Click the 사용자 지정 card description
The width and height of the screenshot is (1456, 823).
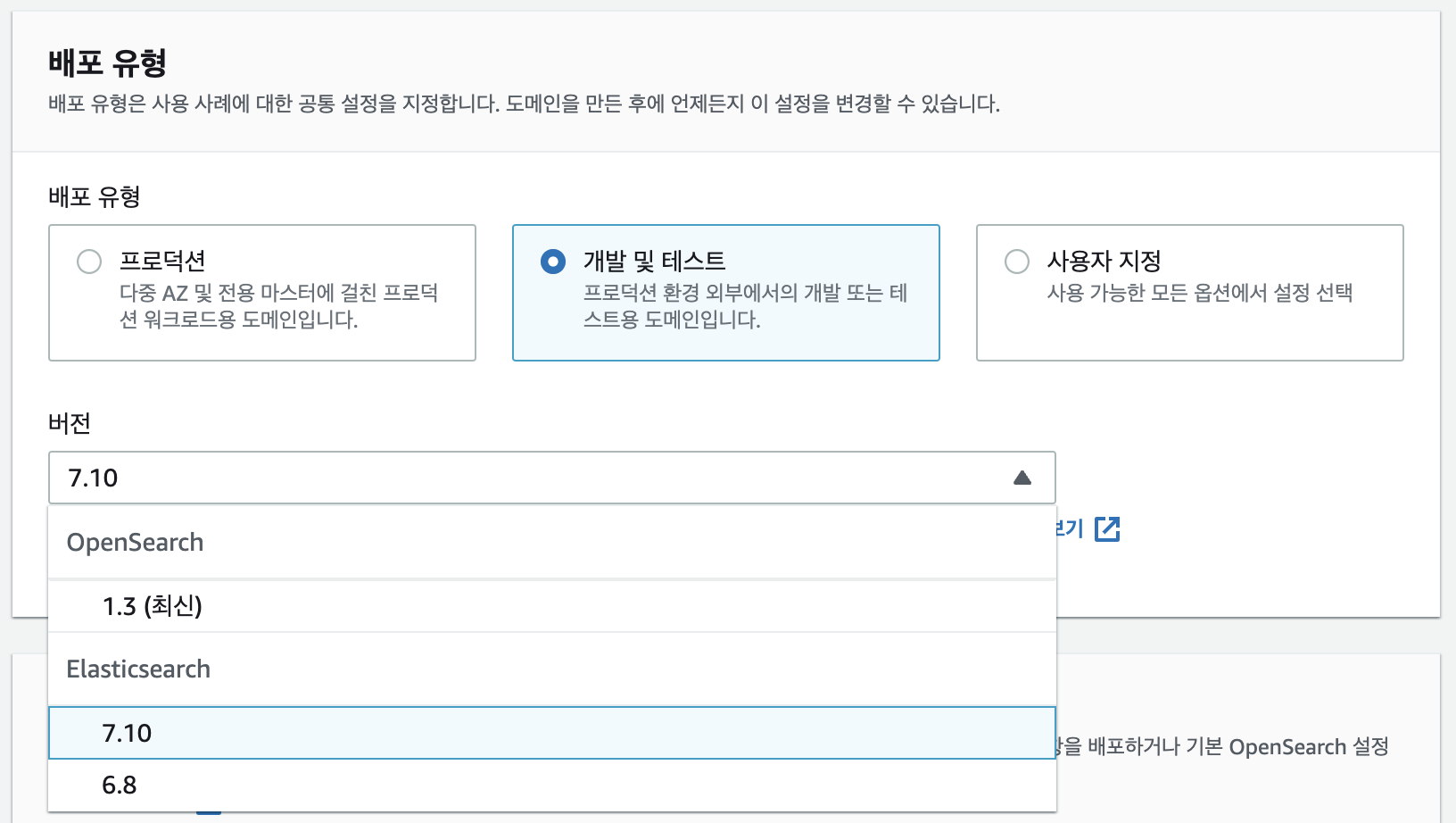1200,293
